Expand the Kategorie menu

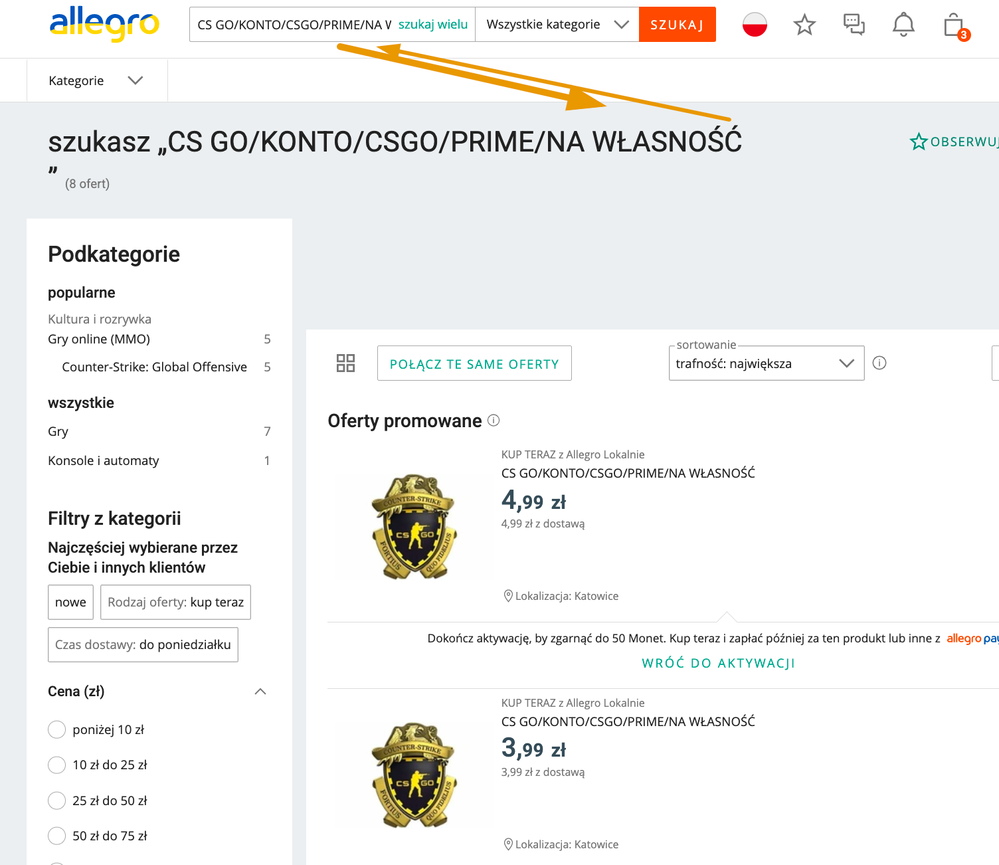pos(97,81)
